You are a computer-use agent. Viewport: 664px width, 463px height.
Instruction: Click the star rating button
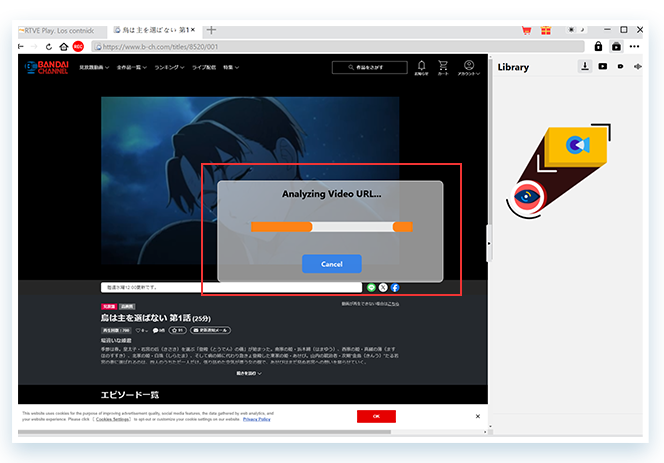[177, 330]
